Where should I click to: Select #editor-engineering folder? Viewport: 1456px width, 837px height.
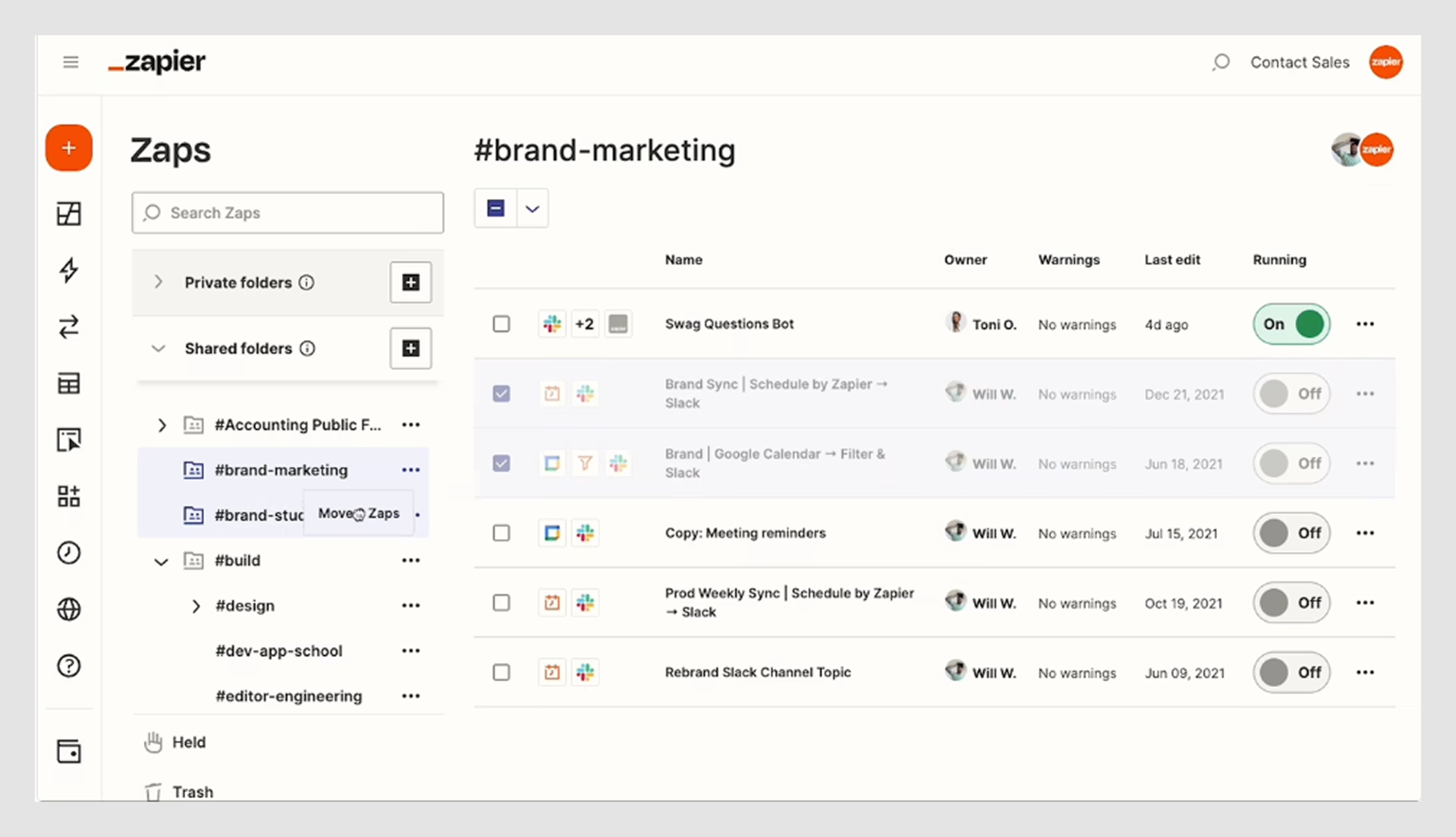288,696
